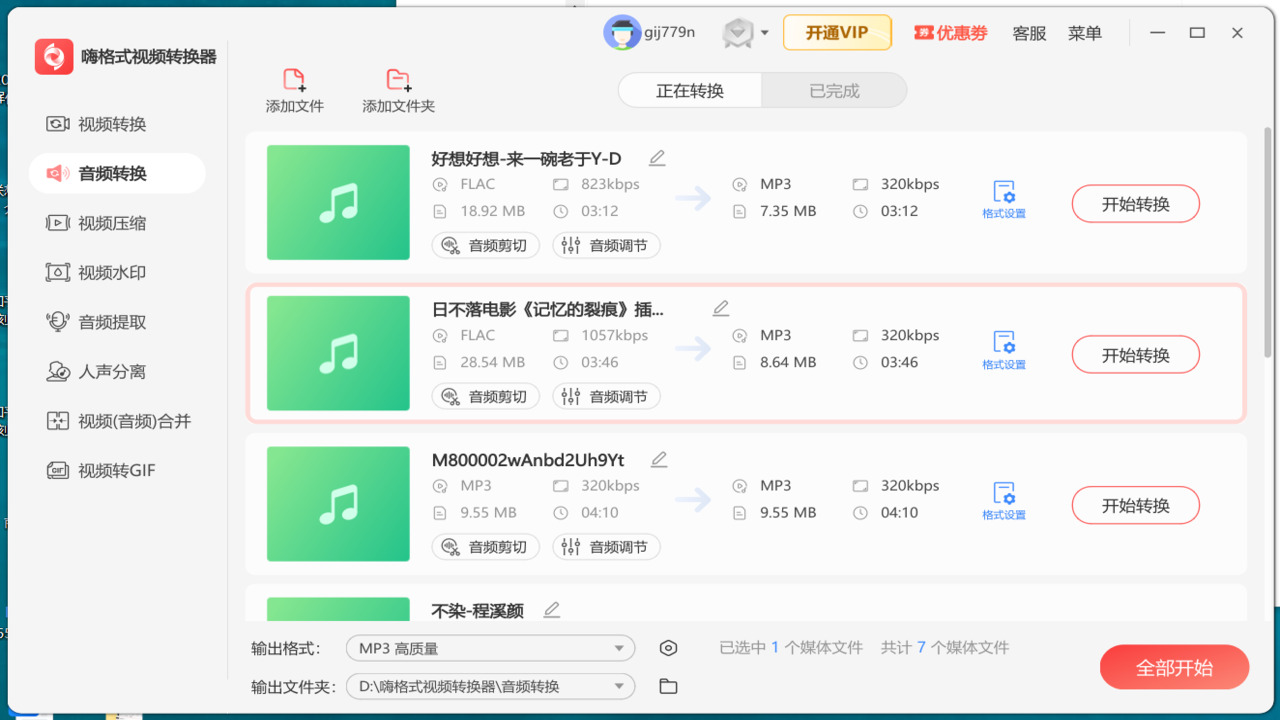Start converting M800002wAnbd2Uh9Yt via 开始转换

[x=1135, y=505]
